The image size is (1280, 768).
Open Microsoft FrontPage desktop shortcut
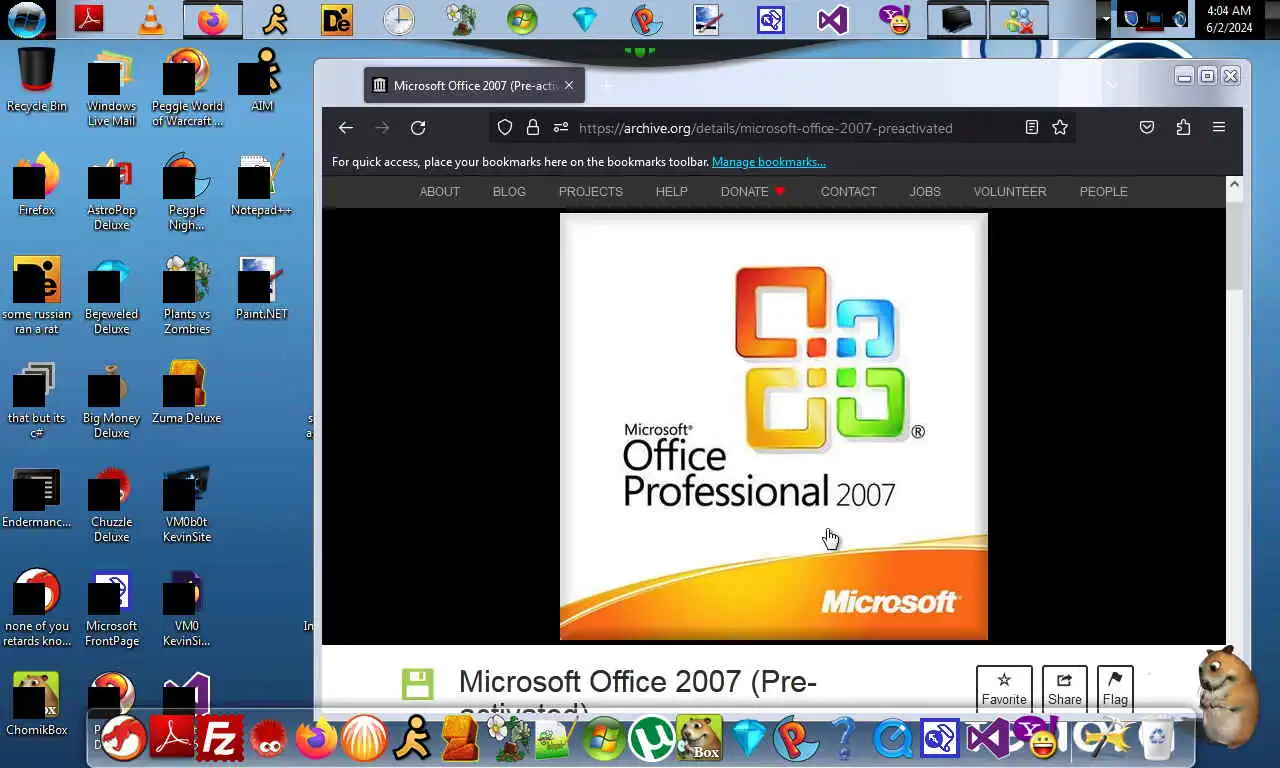pyautogui.click(x=111, y=609)
